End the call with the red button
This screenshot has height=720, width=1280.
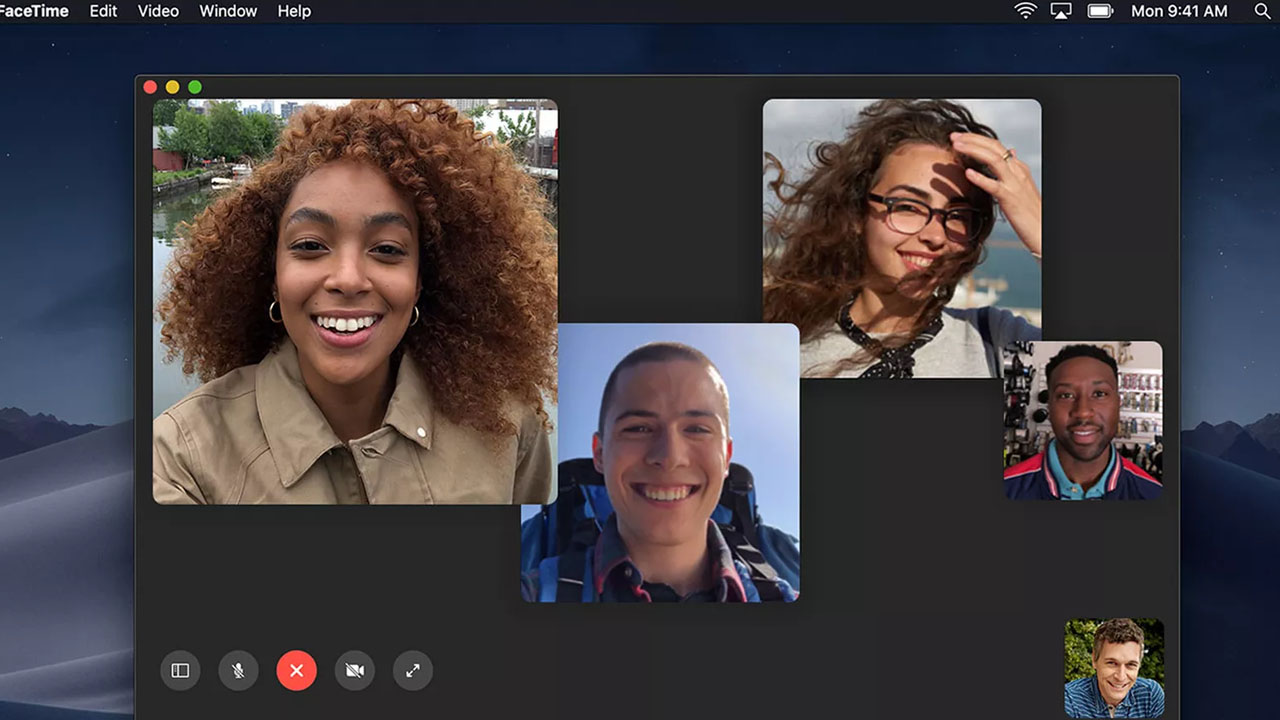[296, 671]
